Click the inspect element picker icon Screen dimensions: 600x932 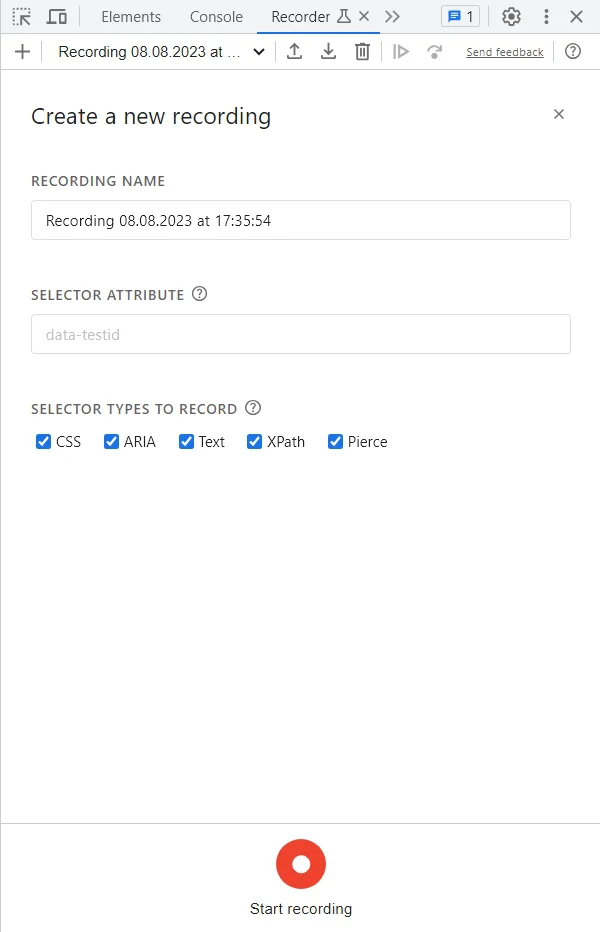21,16
